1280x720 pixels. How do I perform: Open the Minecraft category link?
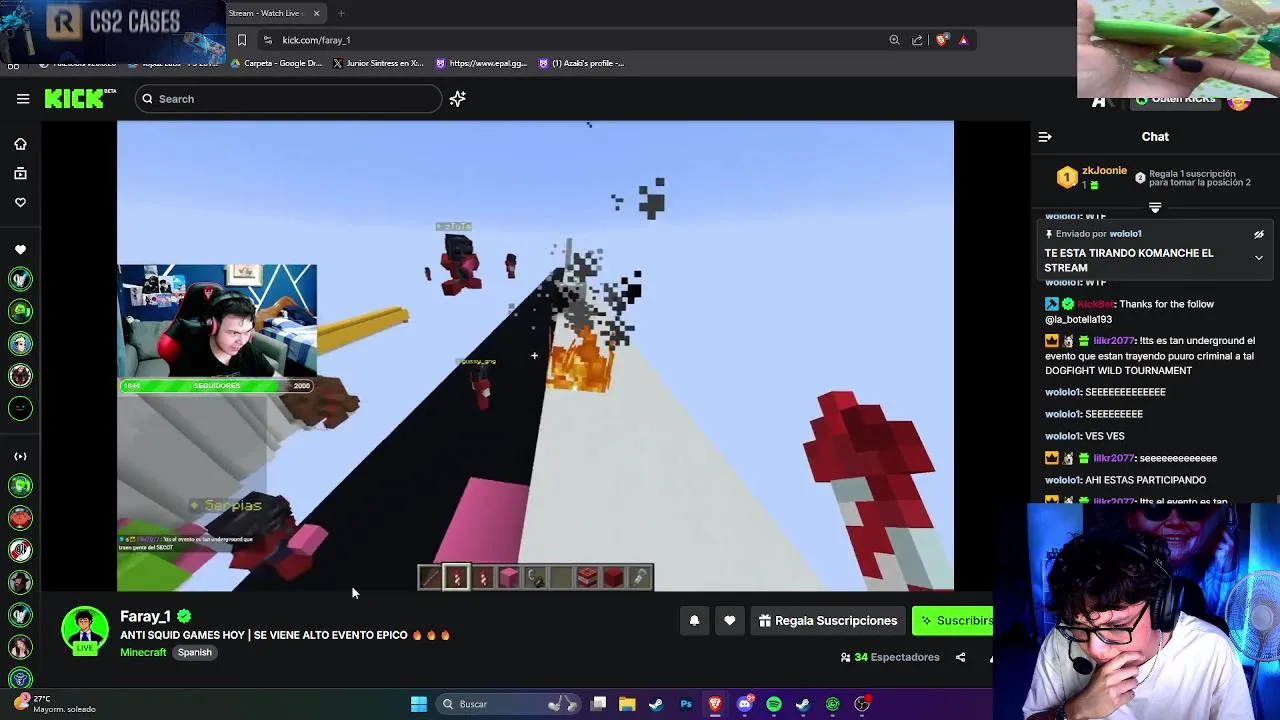pyautogui.click(x=143, y=652)
